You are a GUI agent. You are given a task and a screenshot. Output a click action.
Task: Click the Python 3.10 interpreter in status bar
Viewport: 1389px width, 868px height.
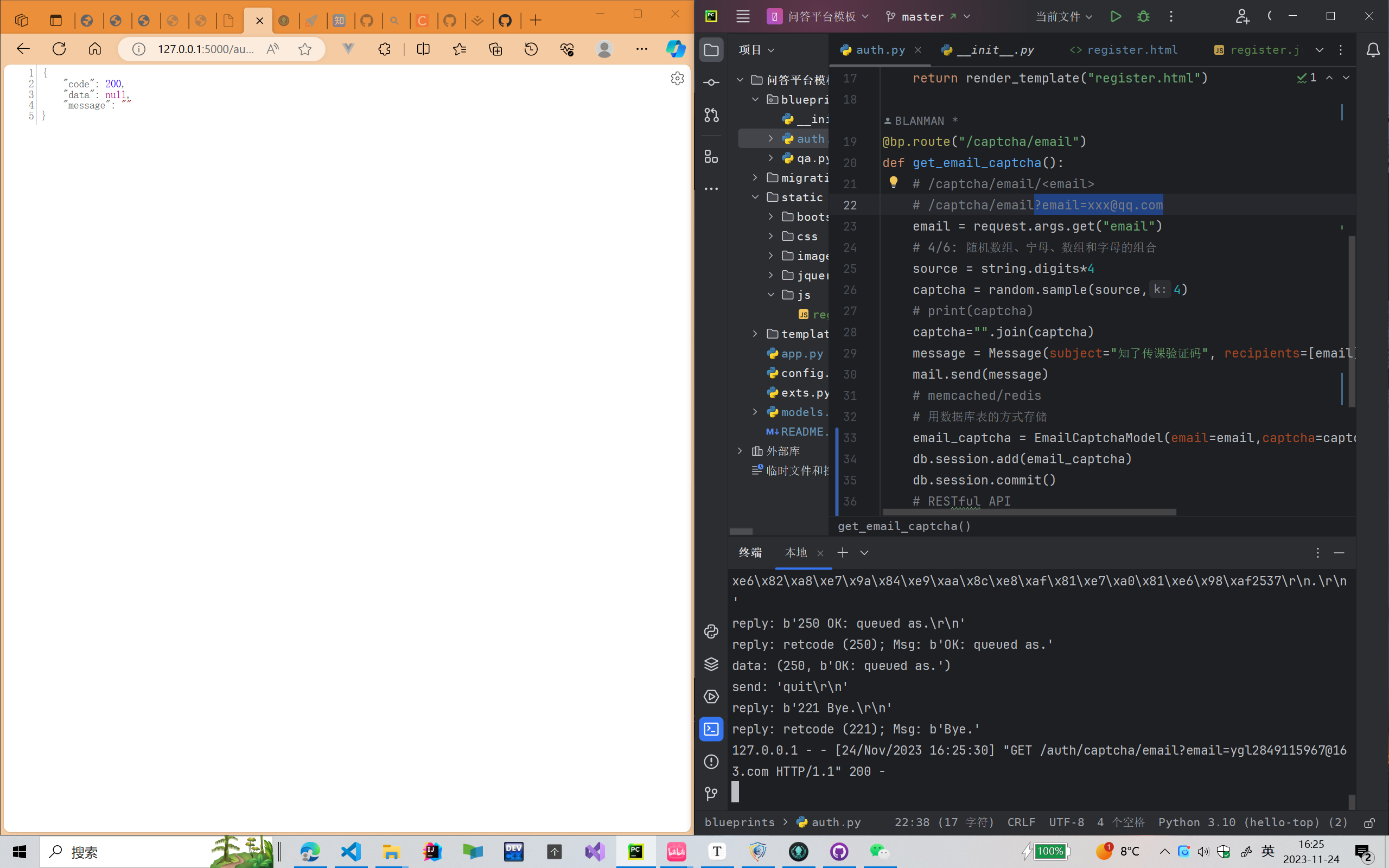(1252, 822)
